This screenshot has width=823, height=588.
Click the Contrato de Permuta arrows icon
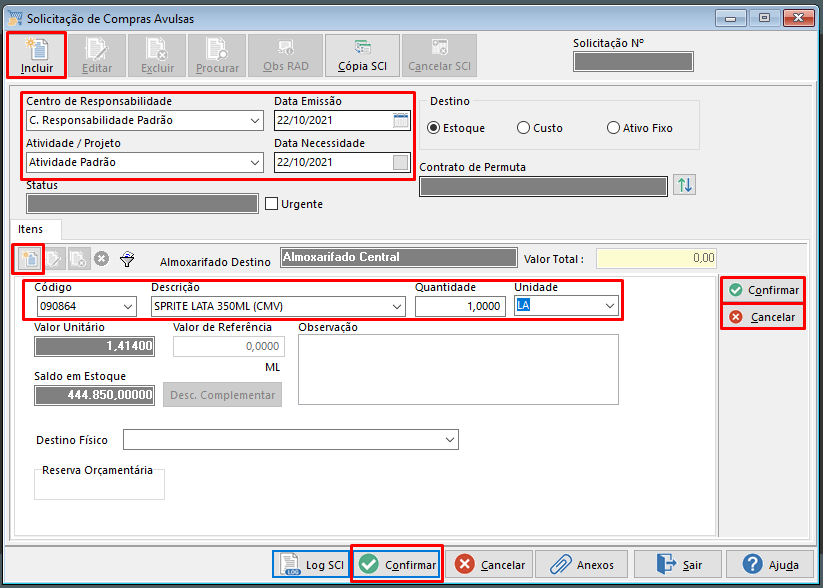(684, 185)
